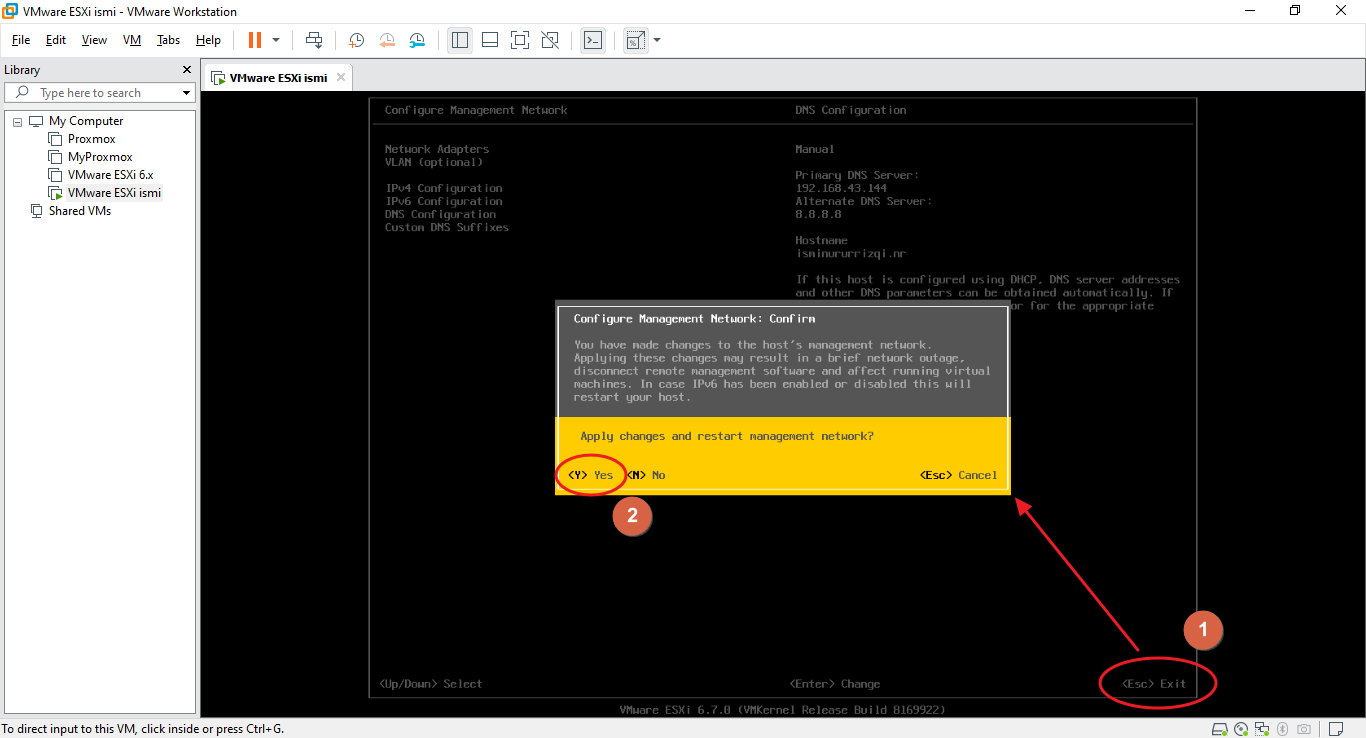Select VLAN (optional) menu entry

click(x=434, y=162)
